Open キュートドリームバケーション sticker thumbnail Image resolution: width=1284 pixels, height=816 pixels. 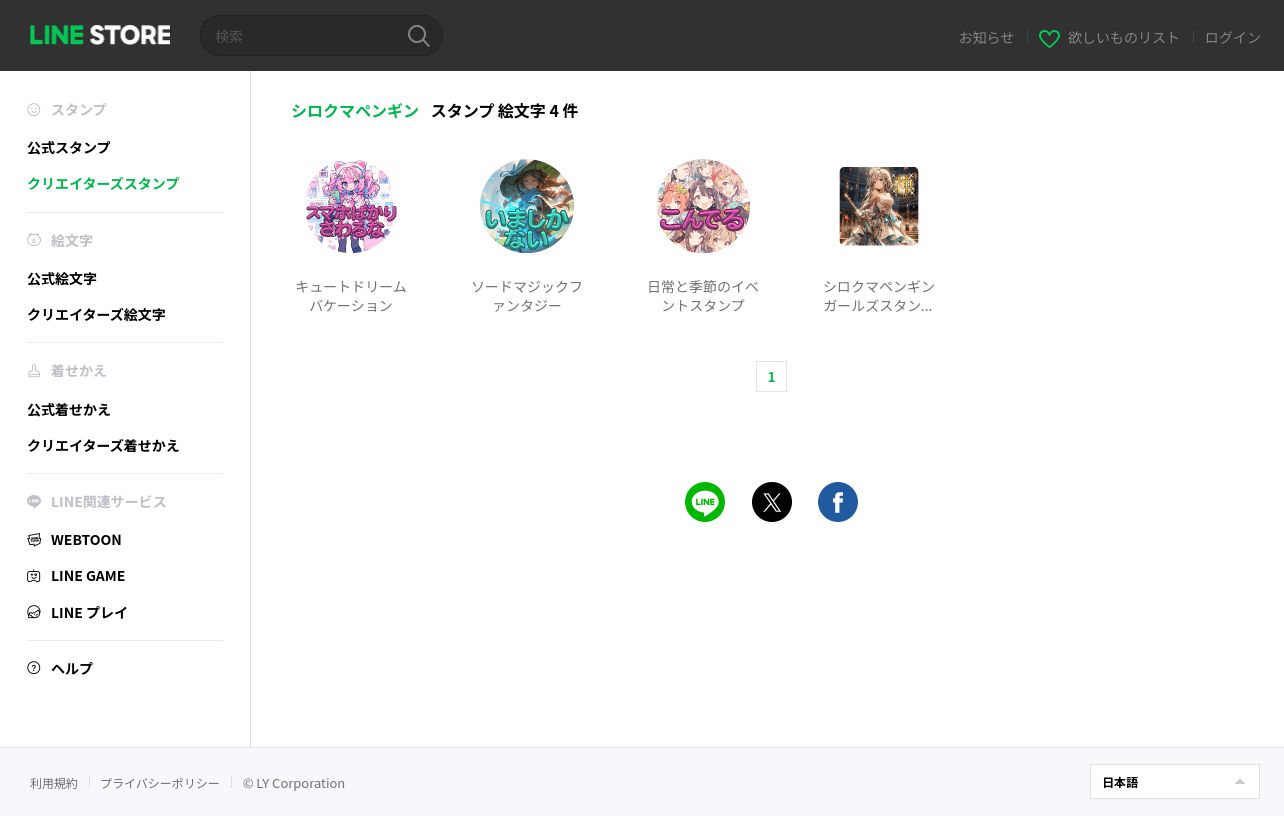pyautogui.click(x=351, y=206)
